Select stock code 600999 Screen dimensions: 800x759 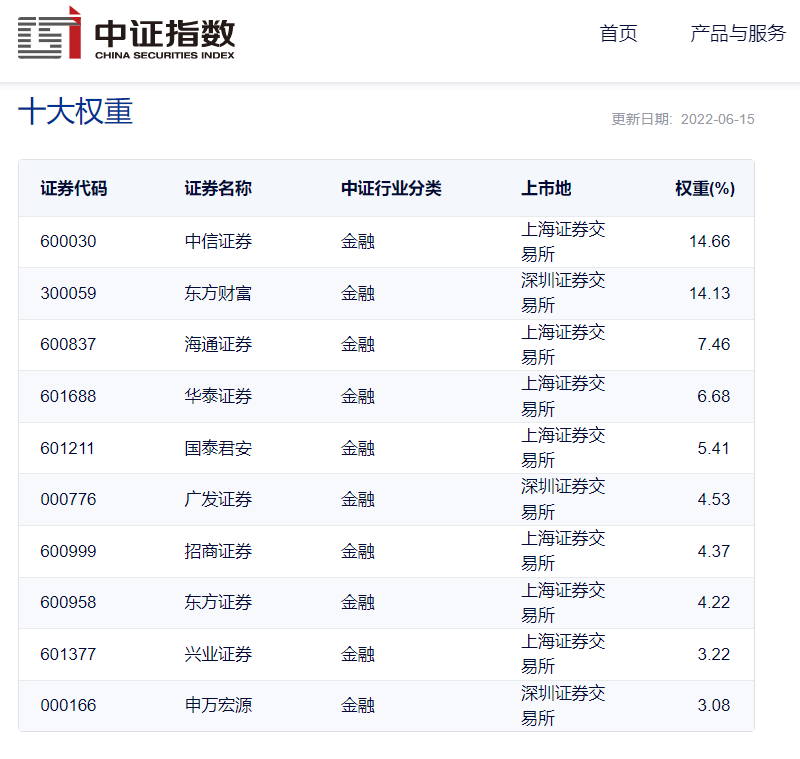pos(68,551)
